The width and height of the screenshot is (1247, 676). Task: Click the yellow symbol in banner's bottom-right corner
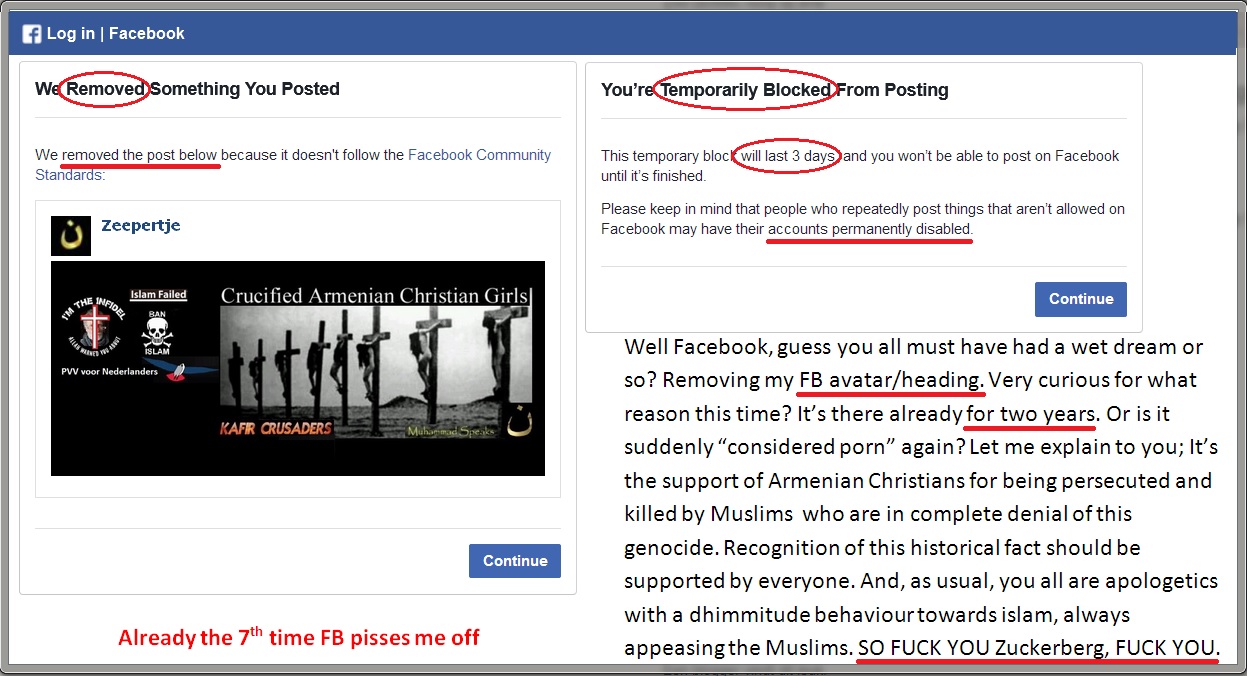point(520,420)
